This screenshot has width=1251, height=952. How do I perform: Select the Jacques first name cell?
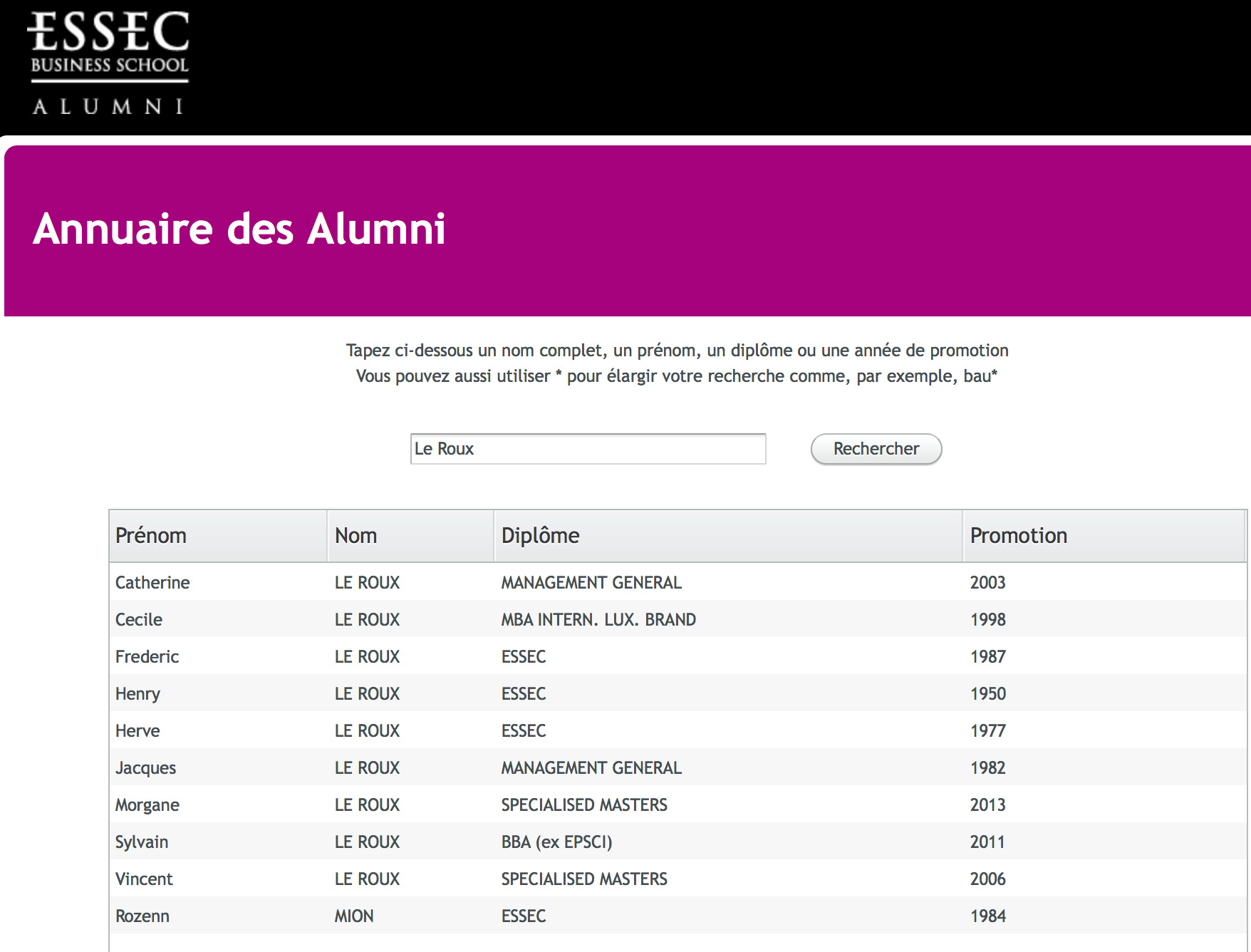click(x=145, y=767)
